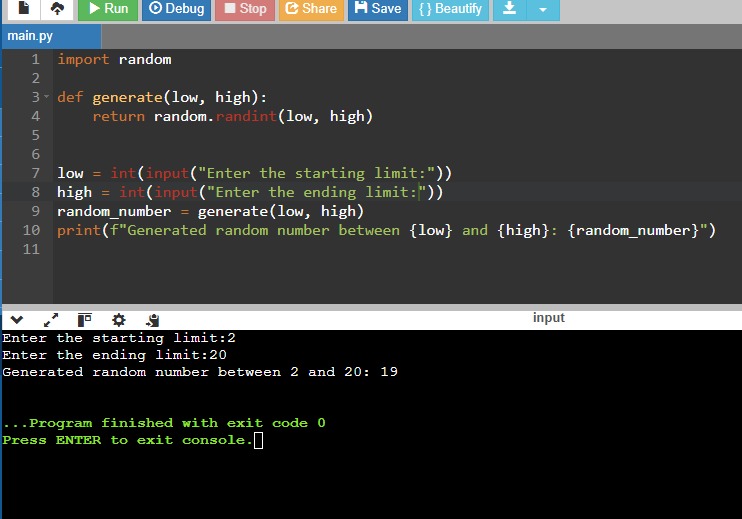Change the console layout with the panel icon
742x519 pixels.
pyautogui.click(x=85, y=320)
